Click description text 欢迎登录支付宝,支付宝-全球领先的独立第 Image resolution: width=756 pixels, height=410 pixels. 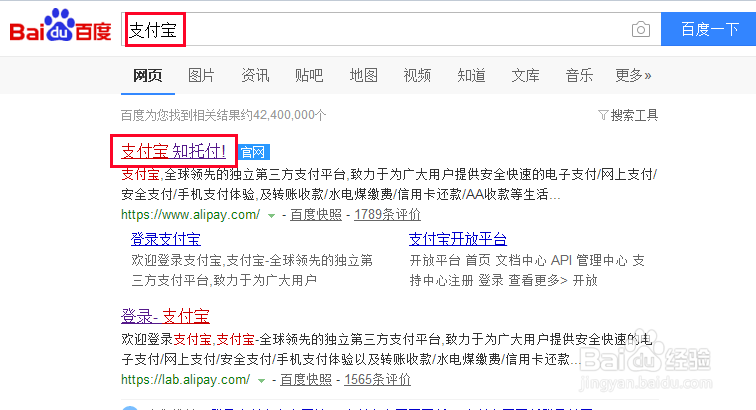pos(252,260)
